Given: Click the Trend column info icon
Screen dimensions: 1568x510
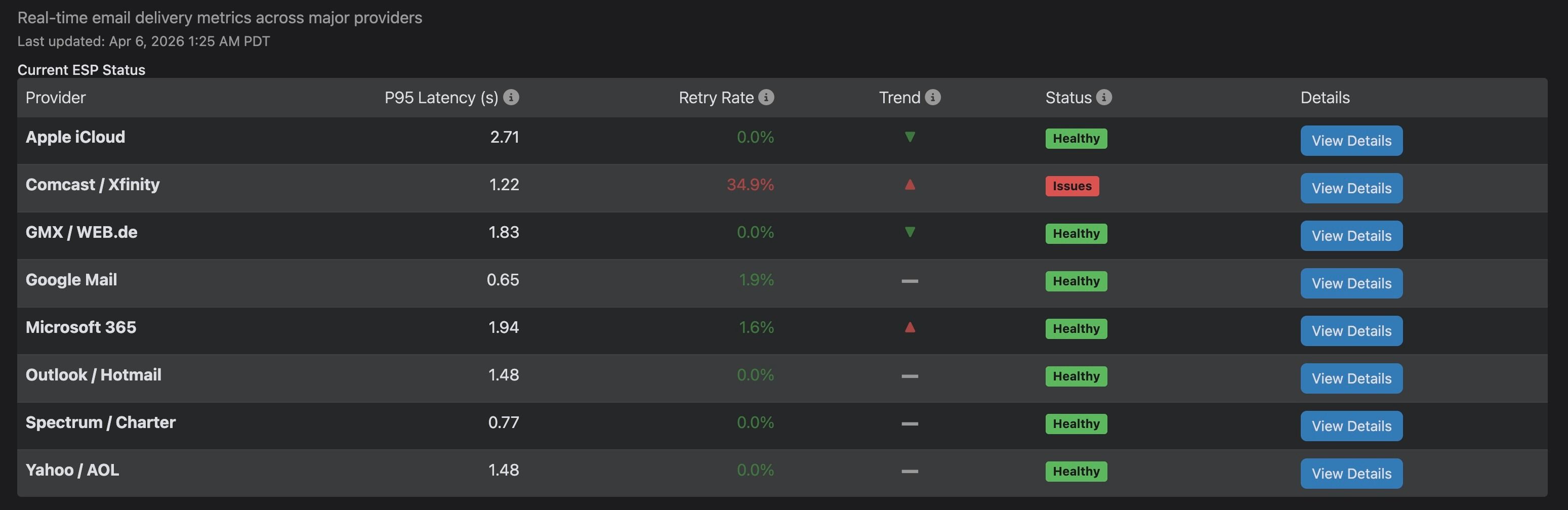Looking at the screenshot, I should tap(932, 97).
